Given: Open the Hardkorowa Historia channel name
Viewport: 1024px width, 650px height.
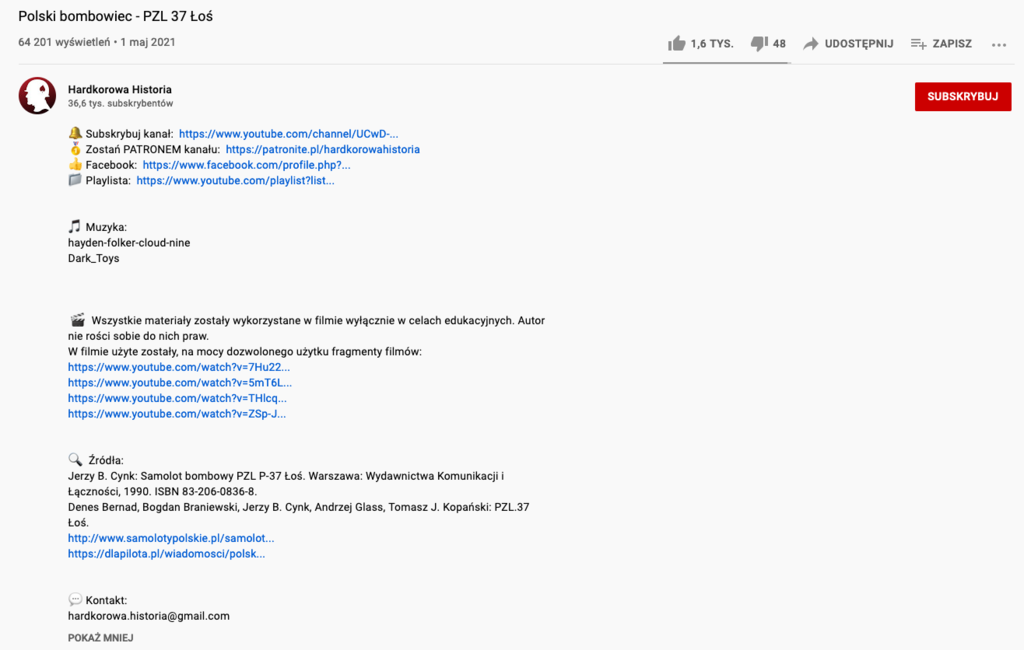Looking at the screenshot, I should point(119,89).
